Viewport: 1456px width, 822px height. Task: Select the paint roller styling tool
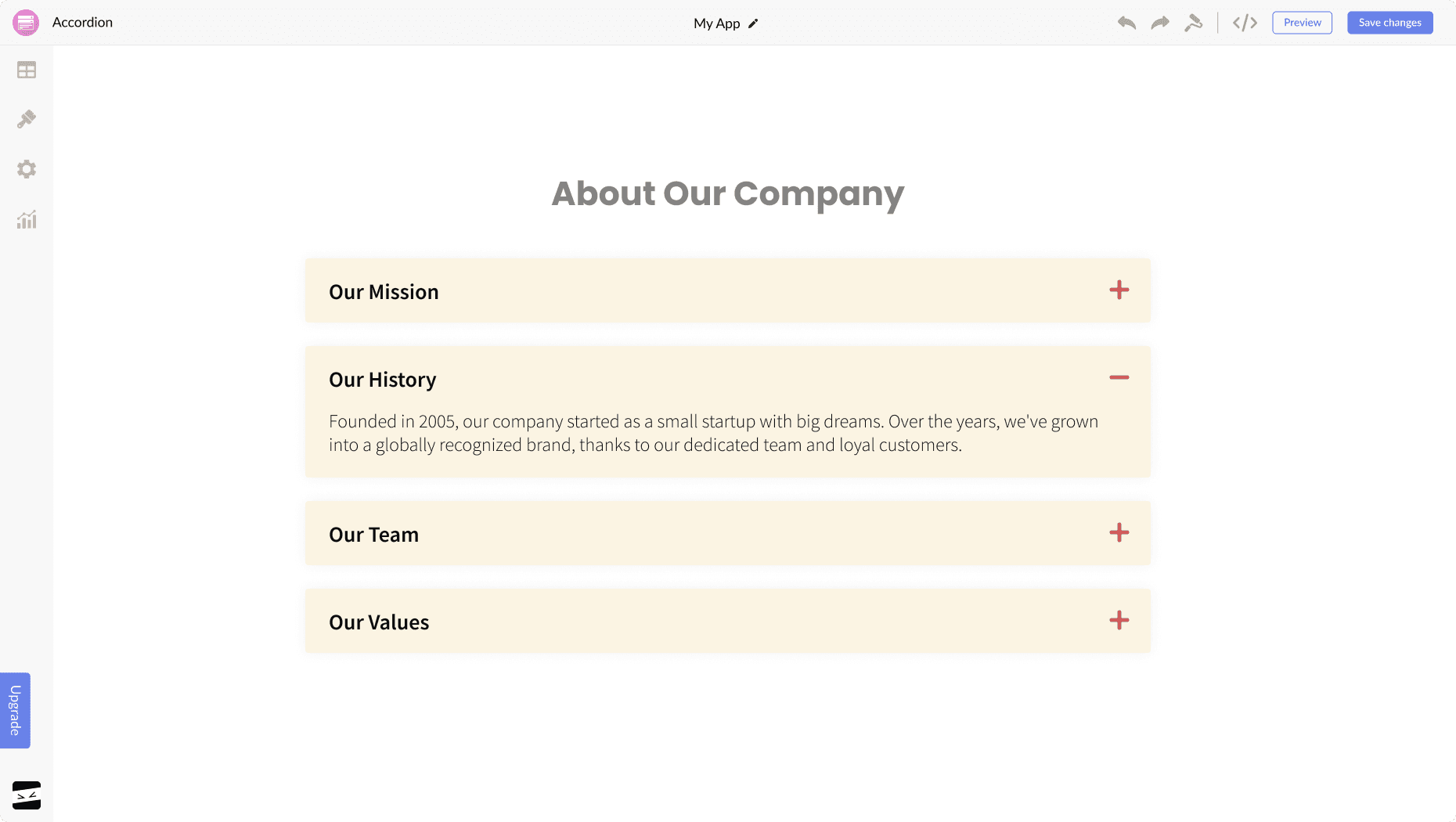click(x=1193, y=23)
